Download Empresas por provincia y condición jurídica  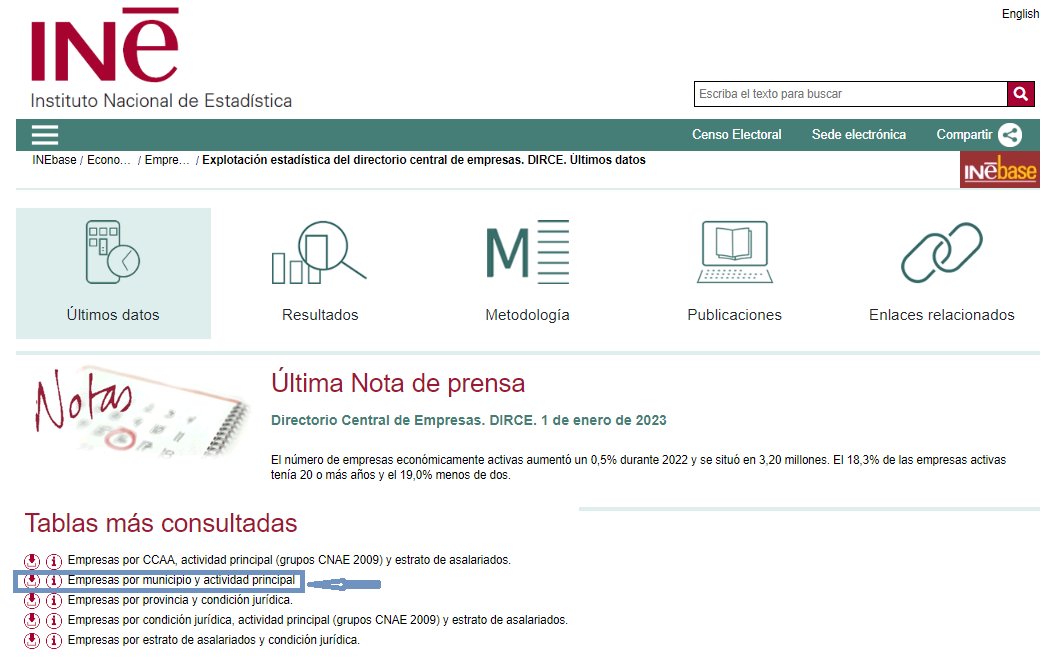coord(32,601)
